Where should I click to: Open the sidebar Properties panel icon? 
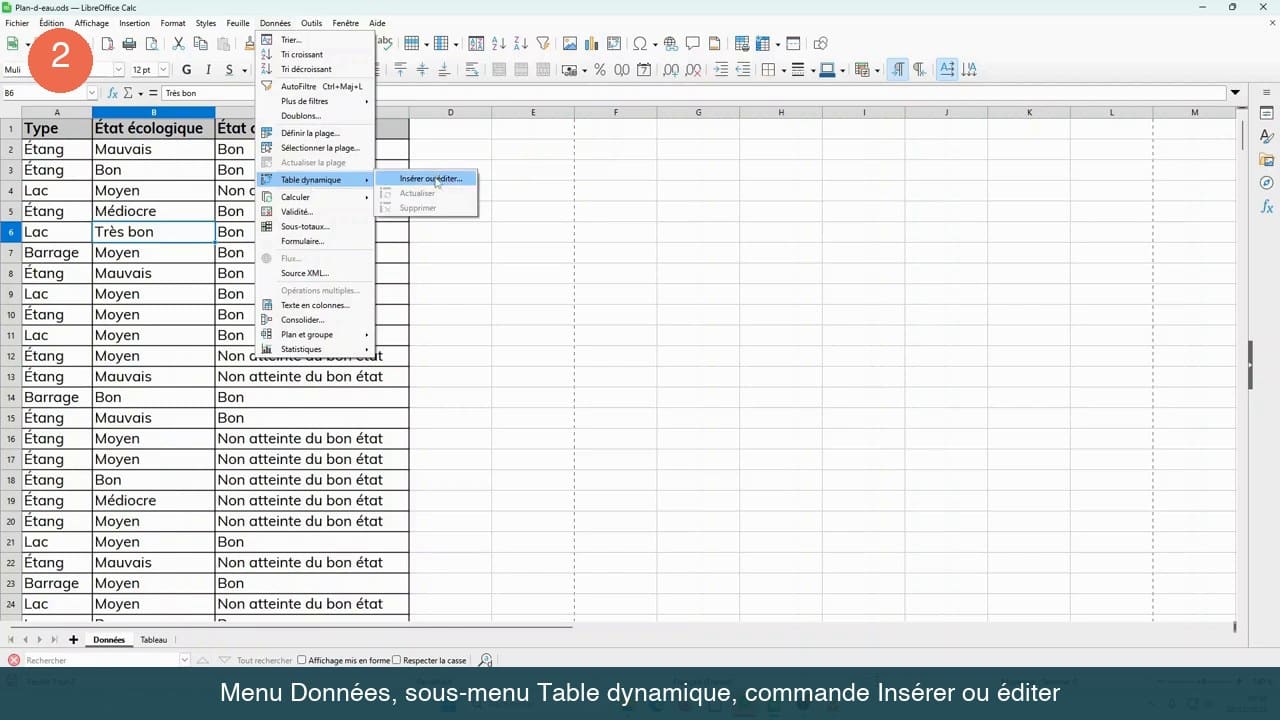click(x=1266, y=114)
